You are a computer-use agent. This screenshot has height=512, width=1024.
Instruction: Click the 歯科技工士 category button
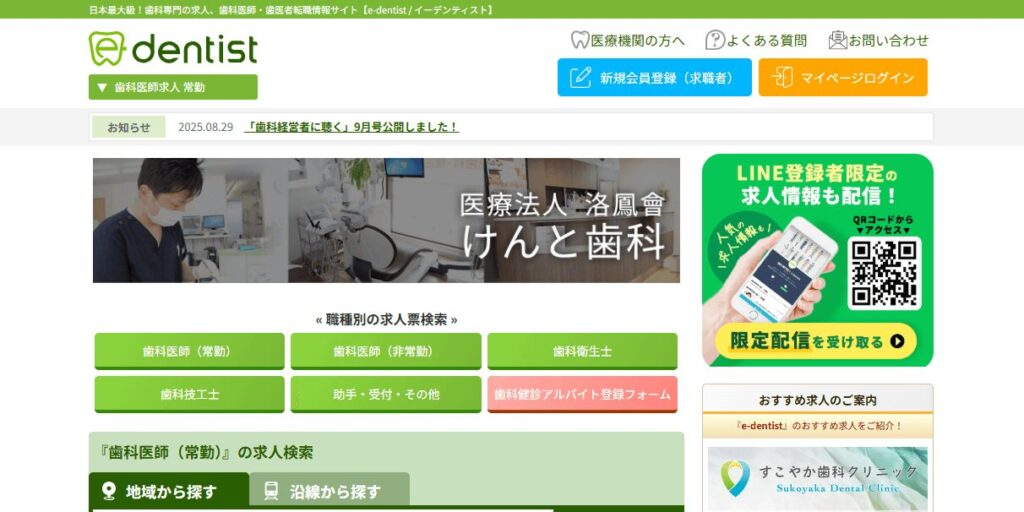coord(189,394)
